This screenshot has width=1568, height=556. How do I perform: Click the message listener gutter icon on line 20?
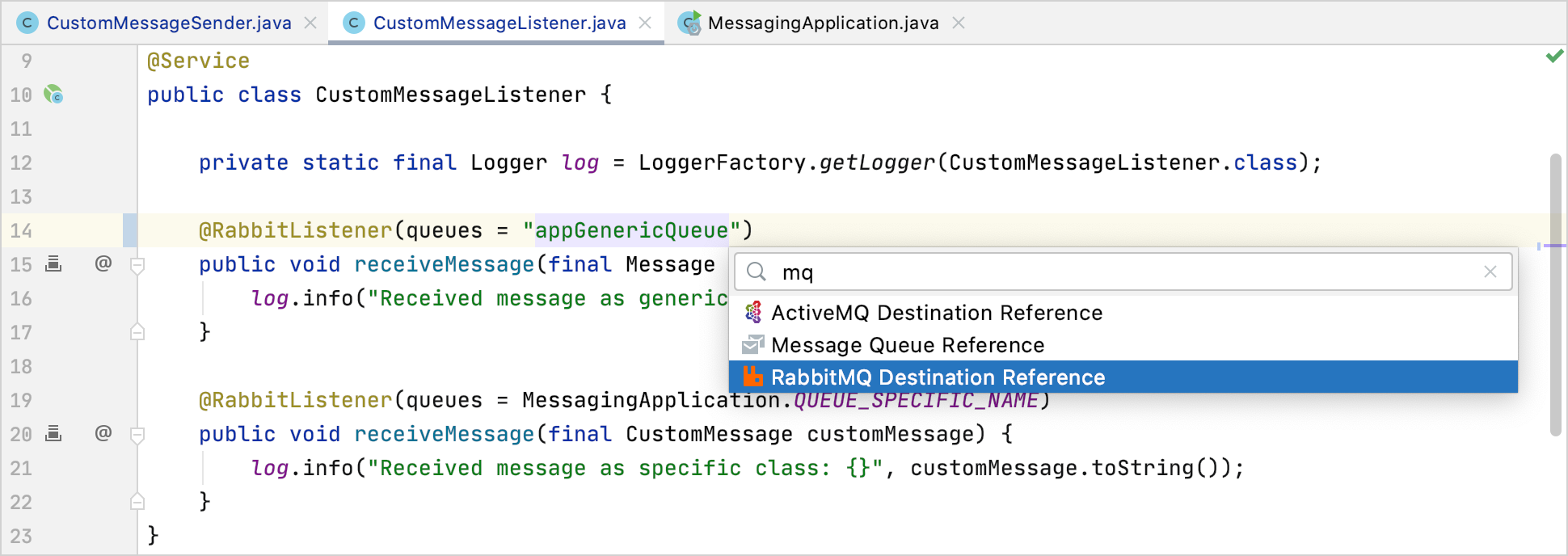(53, 433)
